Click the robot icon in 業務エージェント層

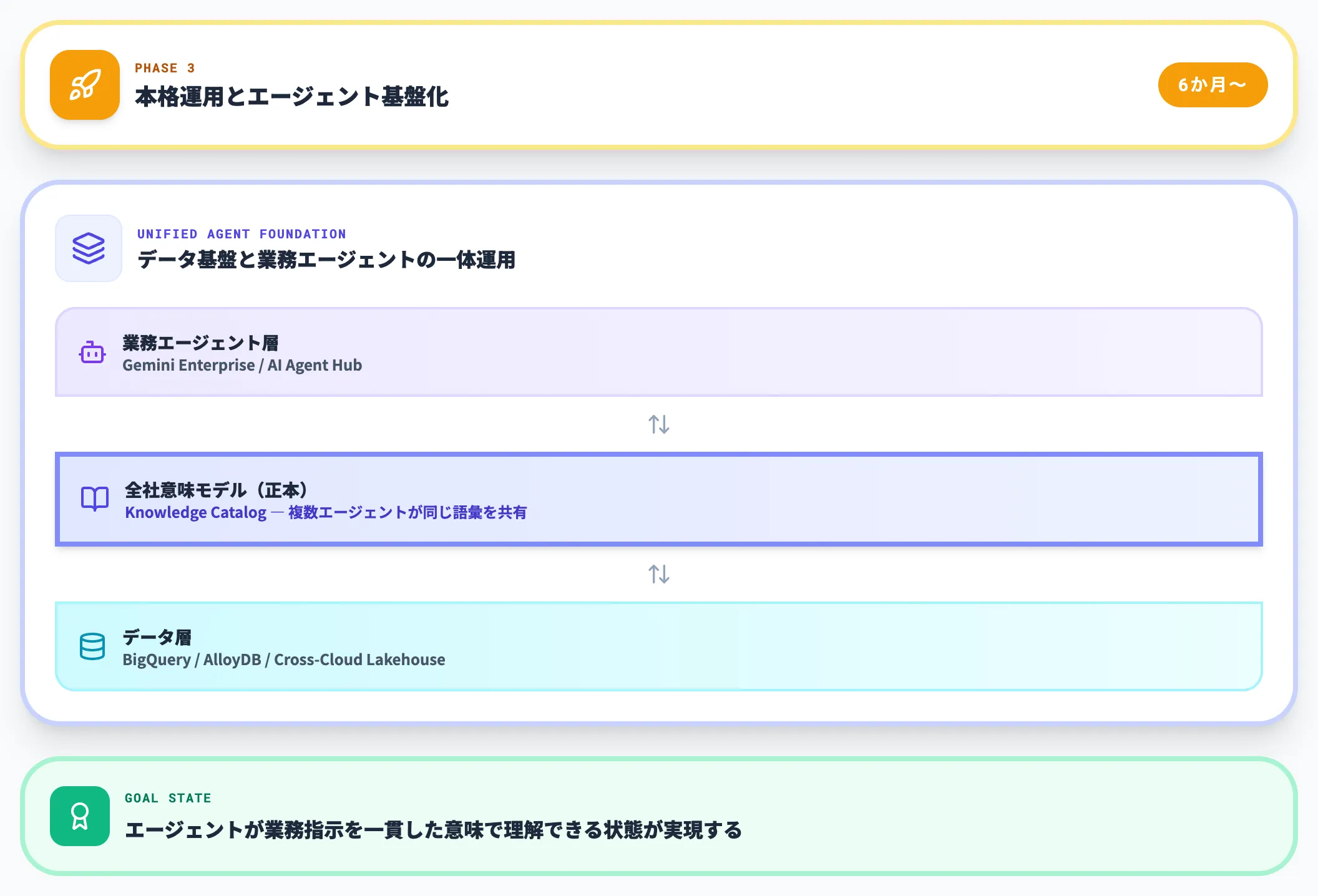[x=92, y=352]
